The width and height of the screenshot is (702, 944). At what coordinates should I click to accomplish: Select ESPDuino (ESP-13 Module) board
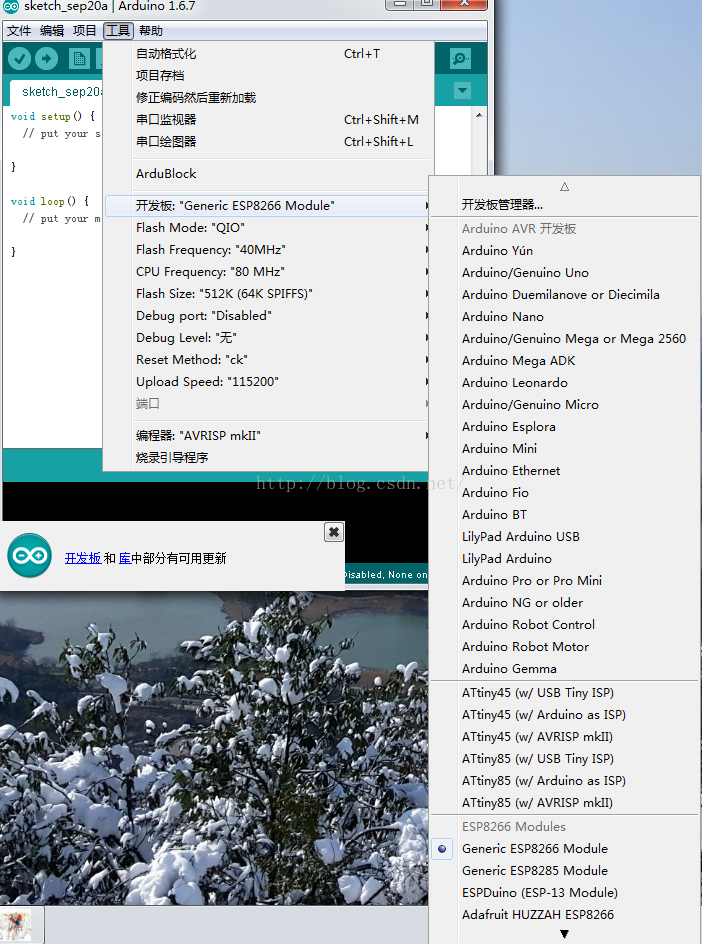tap(564, 893)
